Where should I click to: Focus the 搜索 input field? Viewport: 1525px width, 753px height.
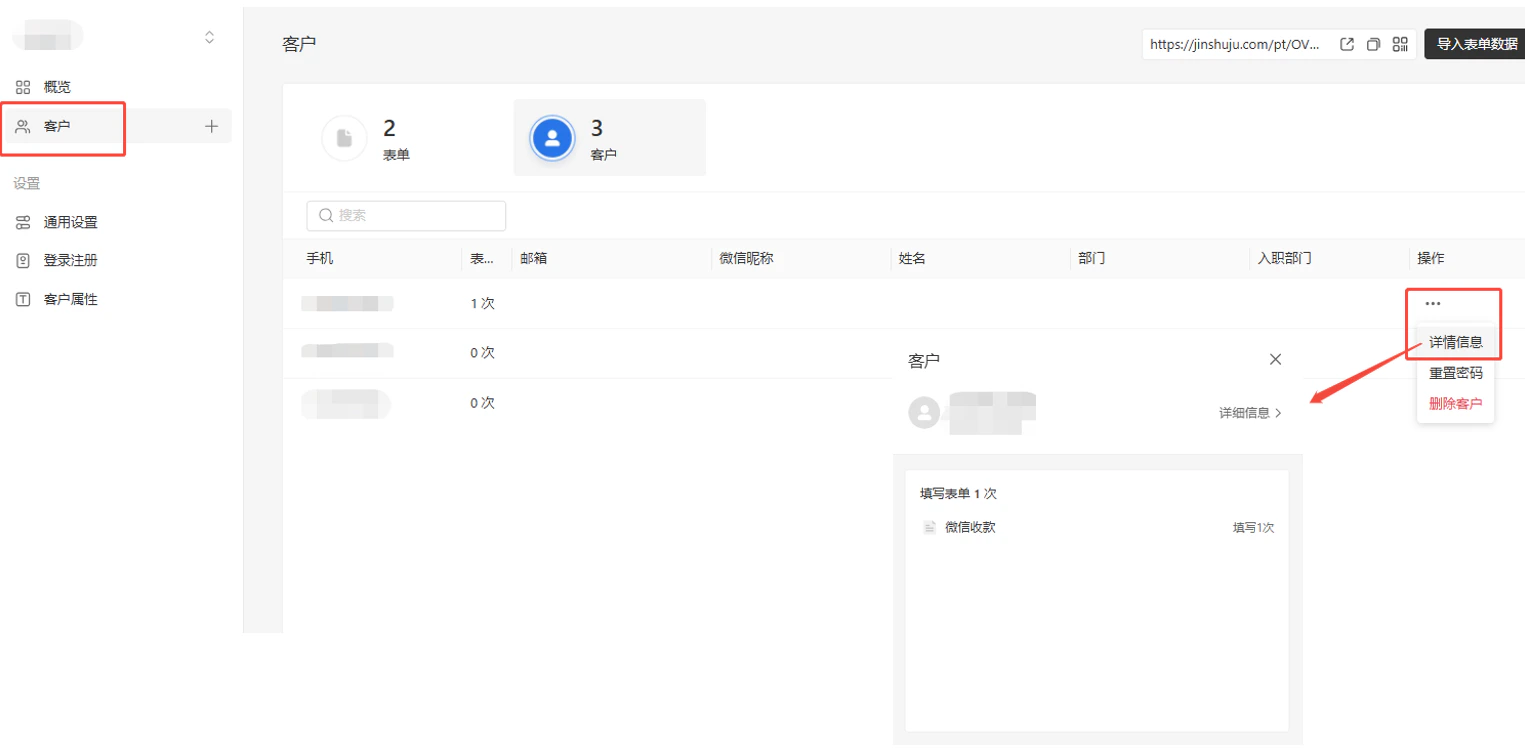click(x=406, y=216)
